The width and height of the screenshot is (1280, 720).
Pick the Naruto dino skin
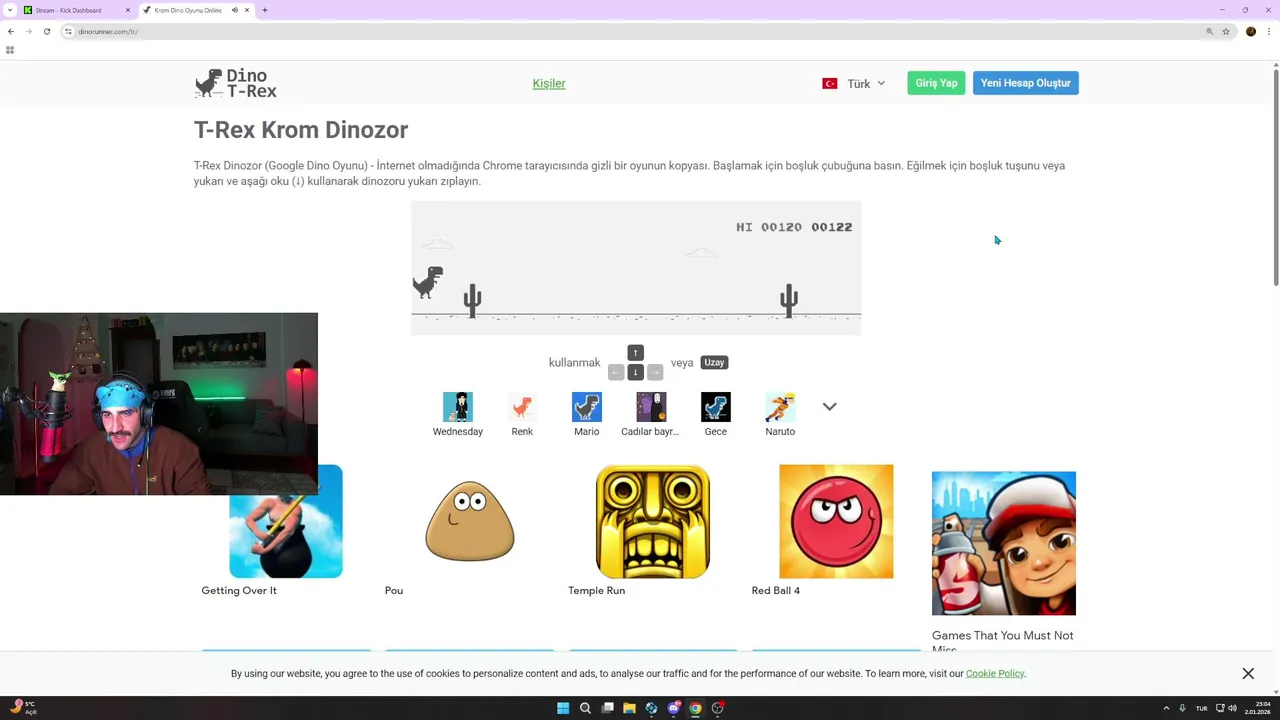pos(780,414)
